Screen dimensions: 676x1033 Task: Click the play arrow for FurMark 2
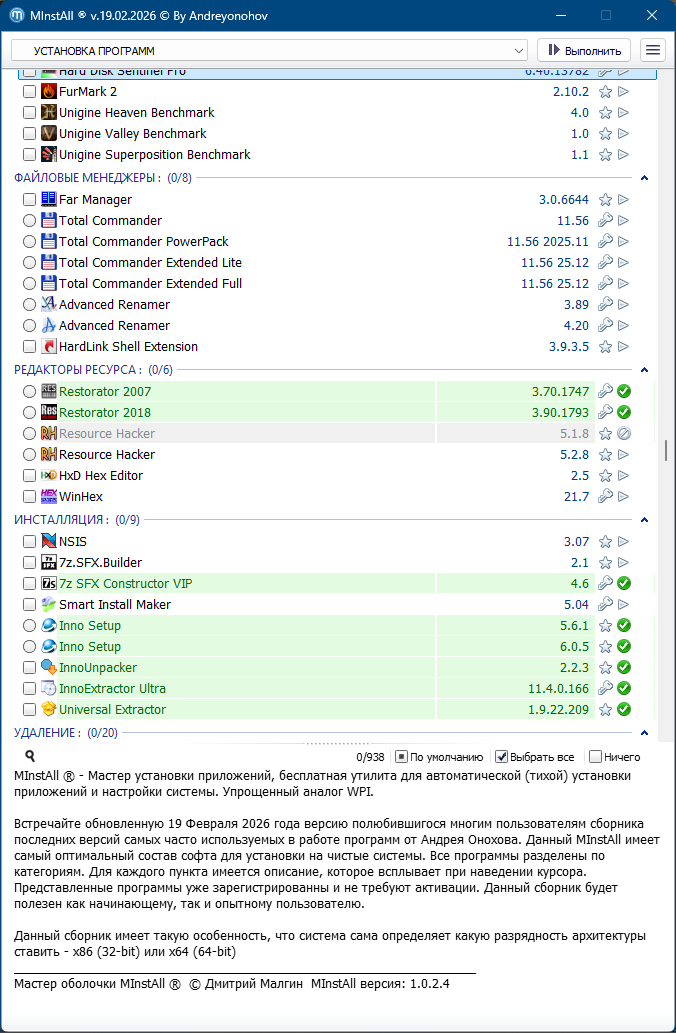pos(624,92)
